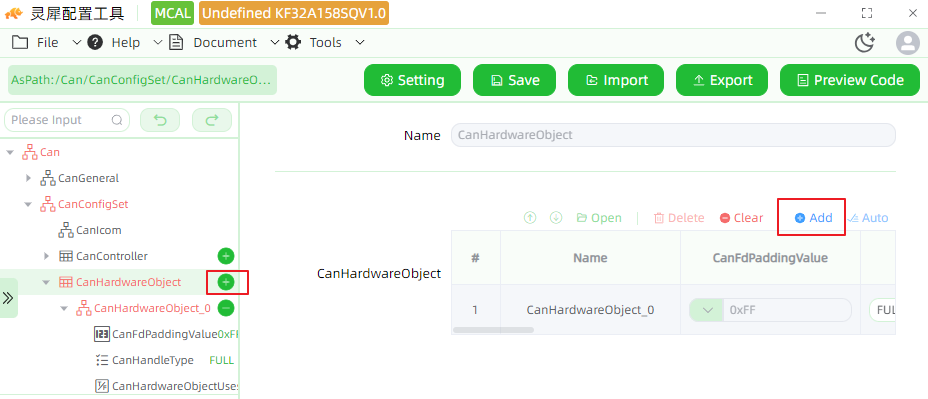Click the 0xFF padding value field
This screenshot has width=928, height=399.
coord(787,310)
